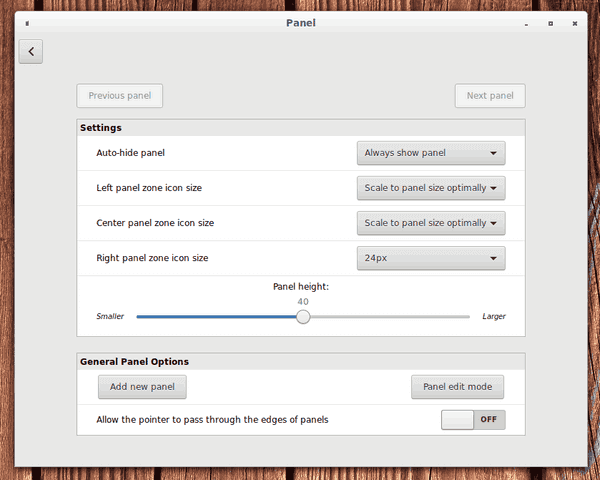Click slider track near Larger end

coord(459,317)
